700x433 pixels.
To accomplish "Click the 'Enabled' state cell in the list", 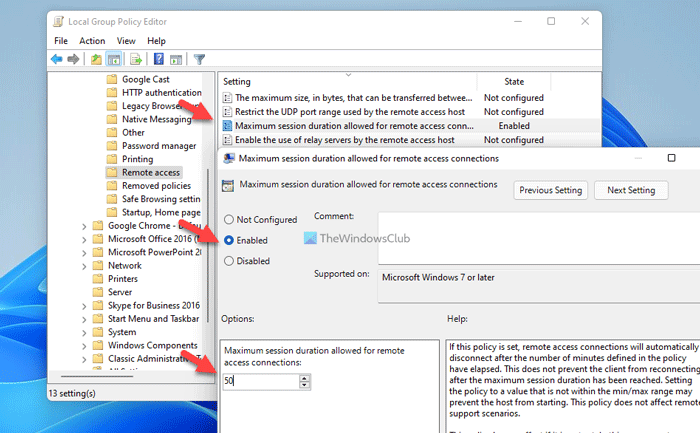I will pos(514,126).
